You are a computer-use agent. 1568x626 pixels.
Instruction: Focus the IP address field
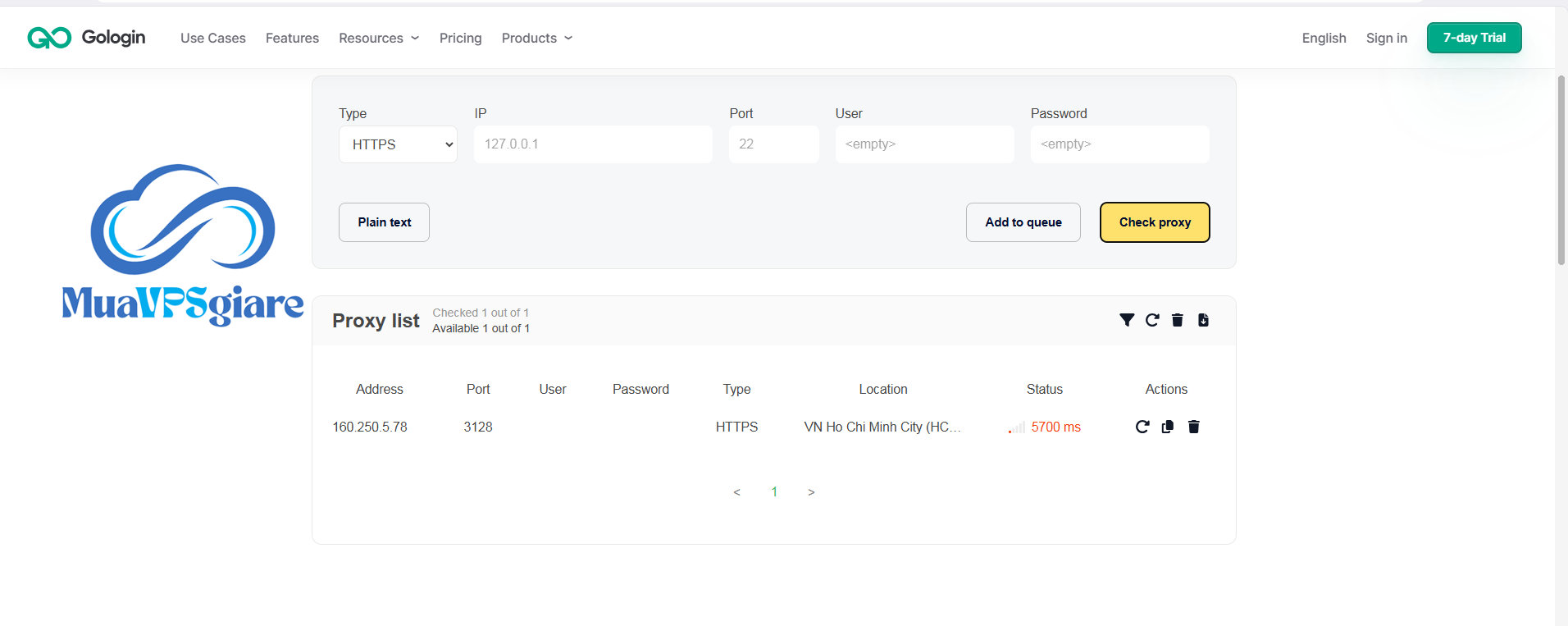[x=593, y=144]
